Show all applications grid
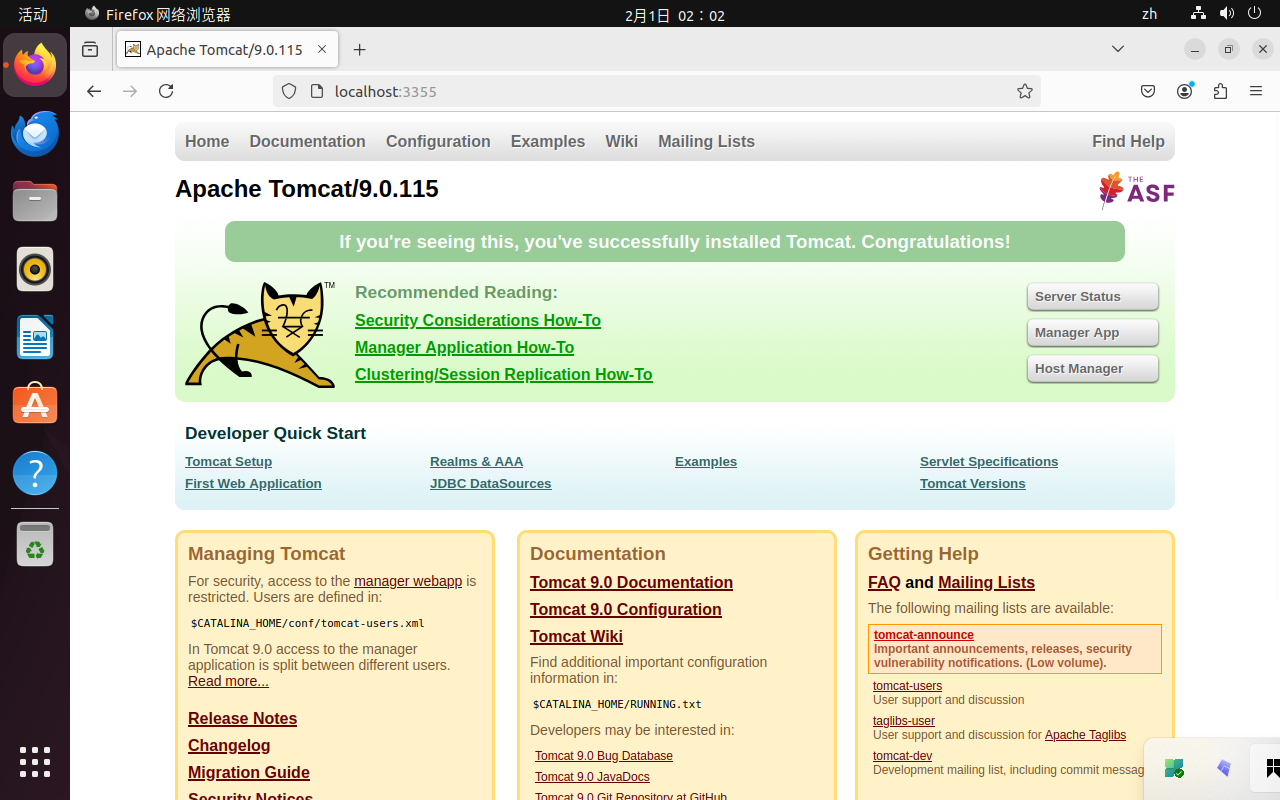 point(35,762)
